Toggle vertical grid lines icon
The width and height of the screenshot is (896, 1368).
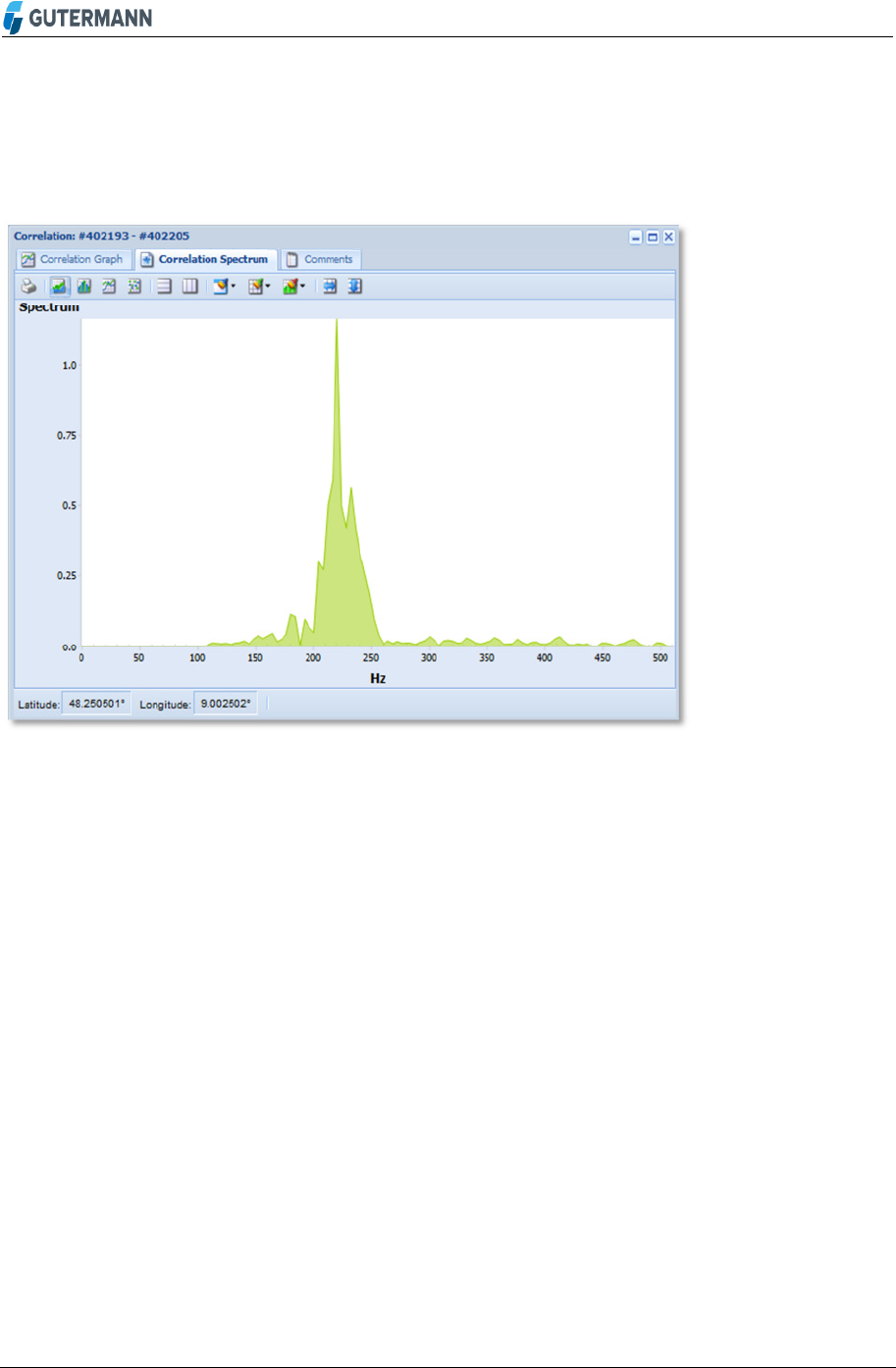click(190, 287)
